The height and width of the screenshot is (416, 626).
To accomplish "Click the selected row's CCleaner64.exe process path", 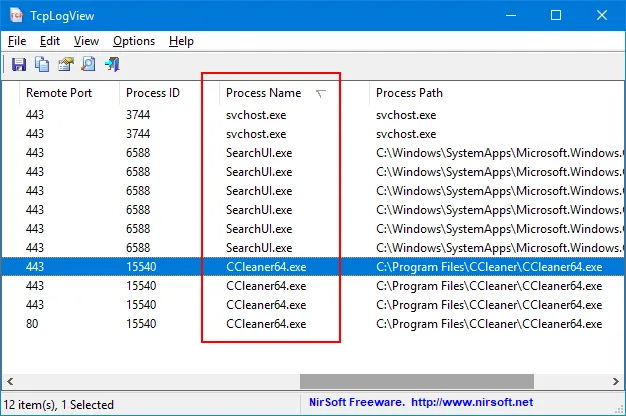I will (489, 267).
